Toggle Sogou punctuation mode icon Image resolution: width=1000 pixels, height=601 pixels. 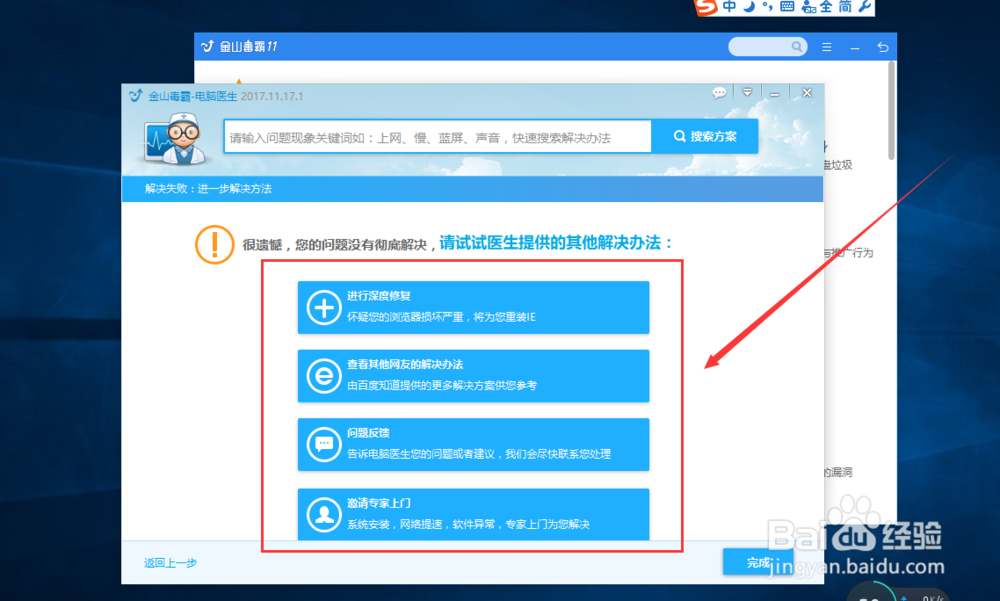767,6
